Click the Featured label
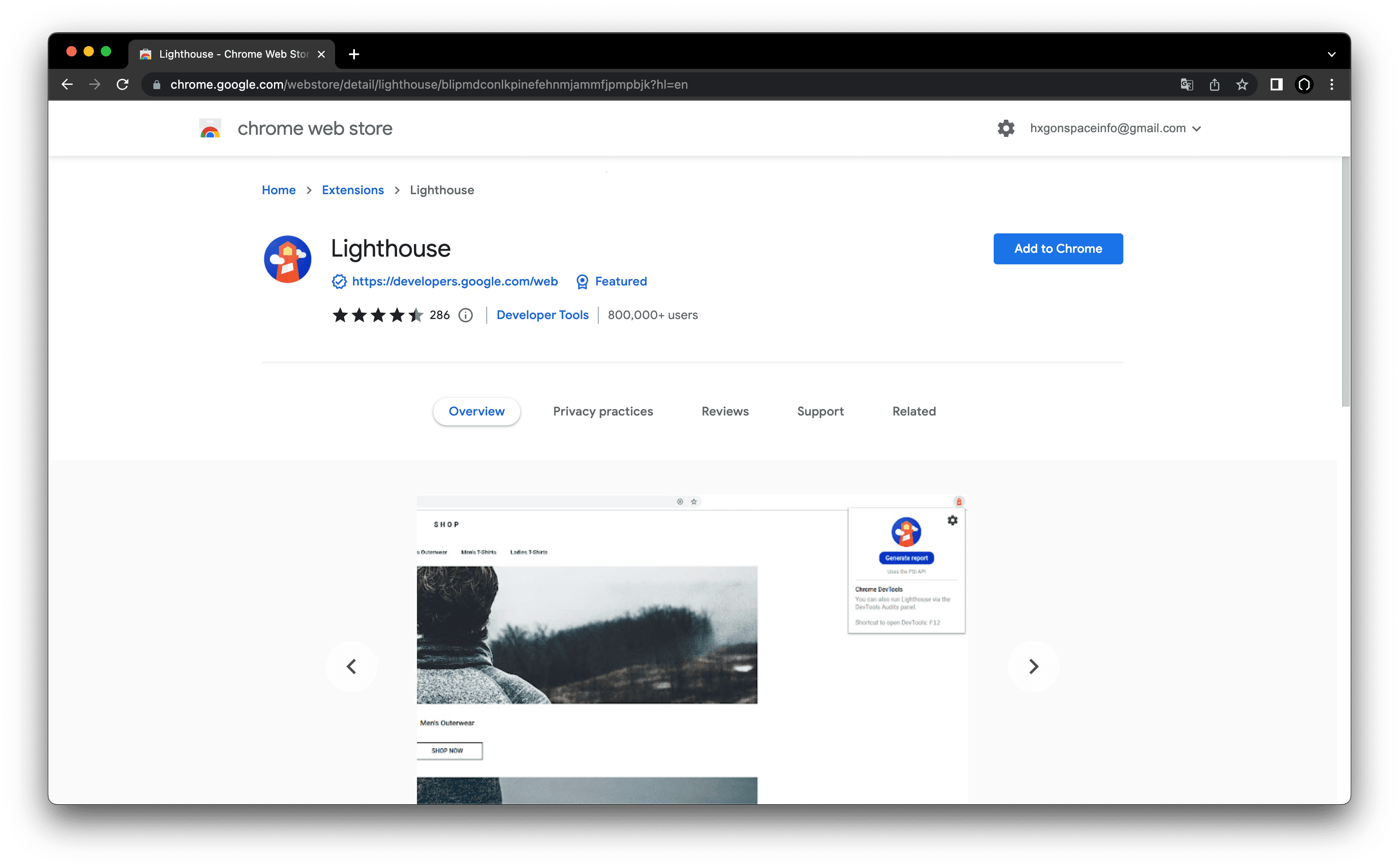The image size is (1399, 868). tap(621, 281)
